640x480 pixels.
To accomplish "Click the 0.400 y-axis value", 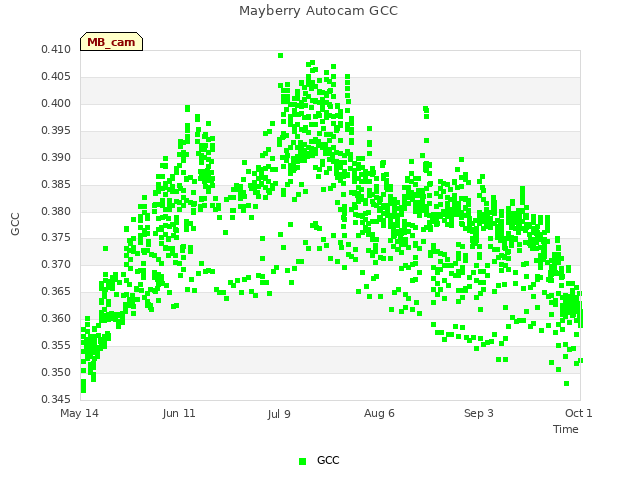I will (x=56, y=103).
